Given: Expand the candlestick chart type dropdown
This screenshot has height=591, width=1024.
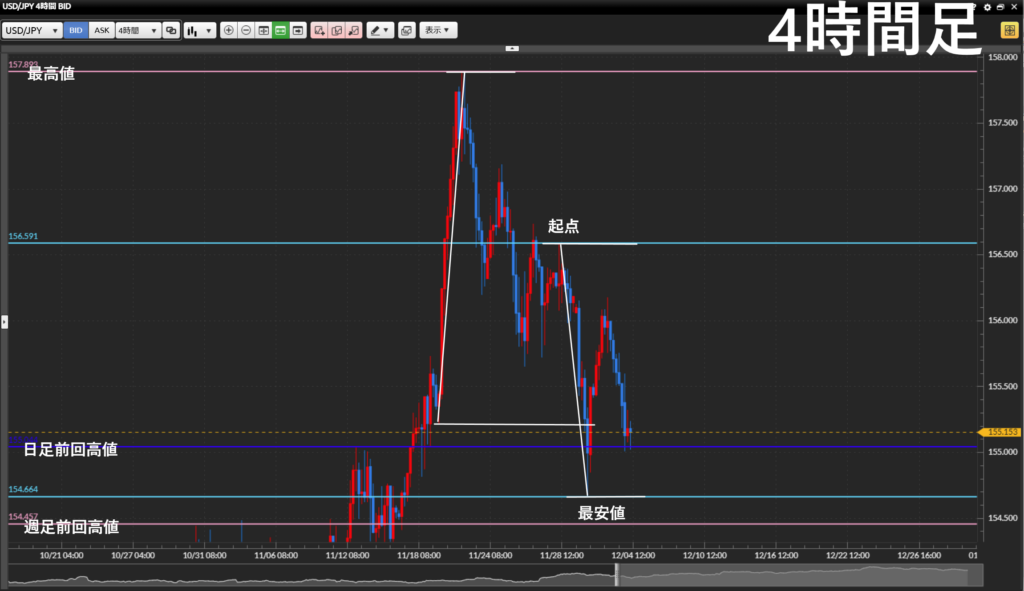Looking at the screenshot, I should click(x=200, y=31).
